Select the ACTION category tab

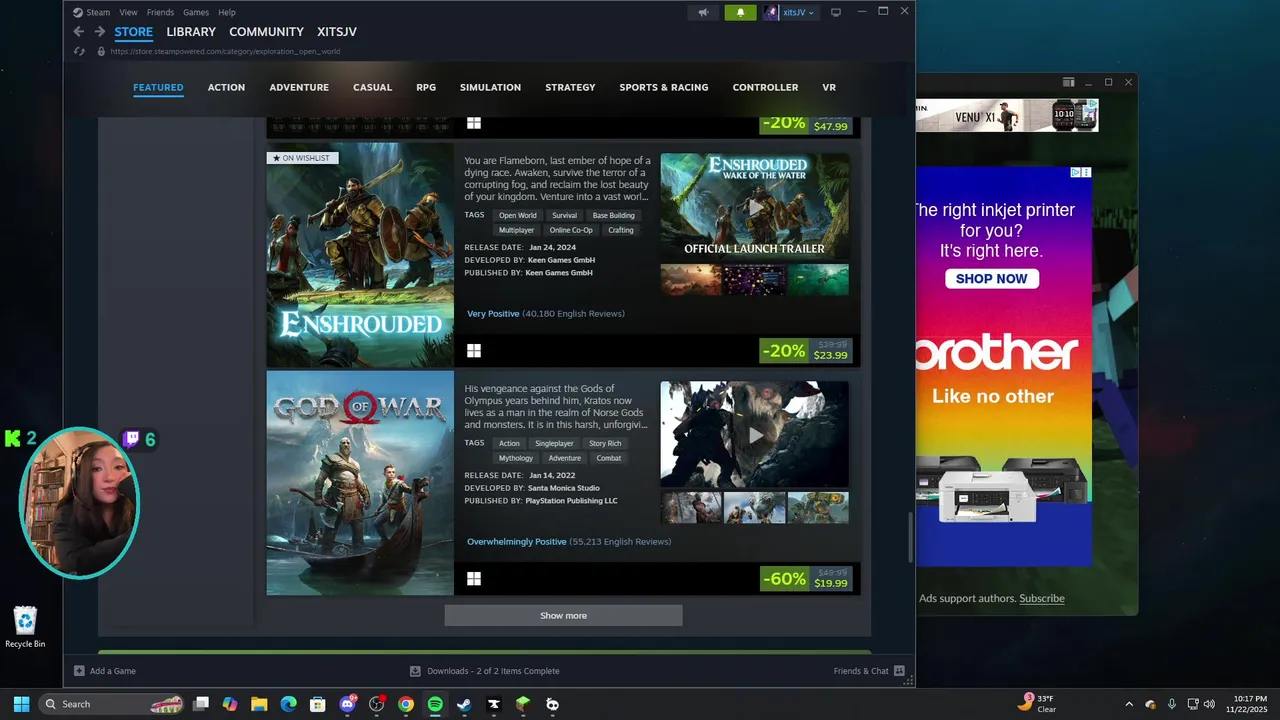pos(226,87)
